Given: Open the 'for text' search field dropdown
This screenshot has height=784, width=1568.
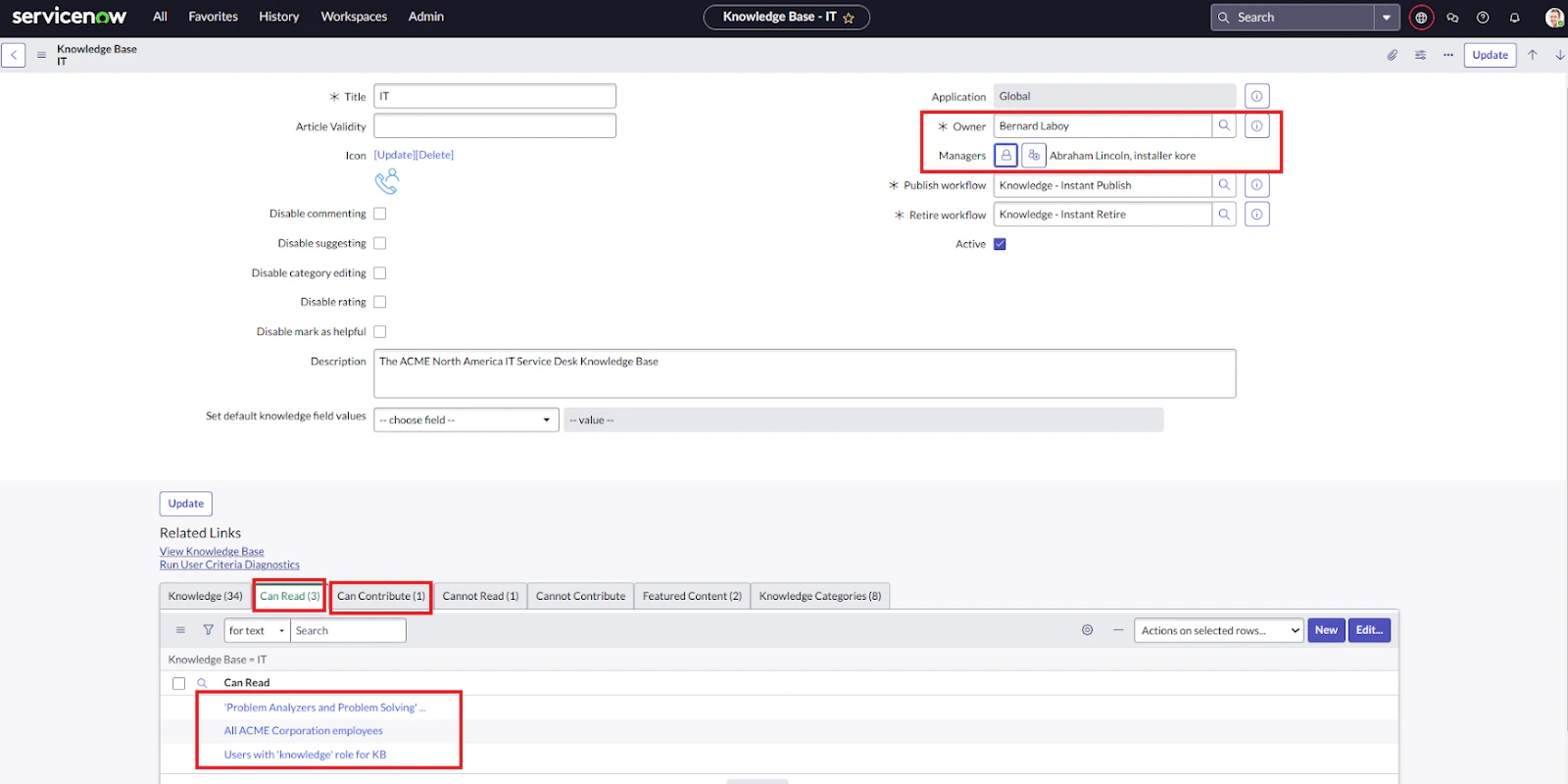Looking at the screenshot, I should click(257, 630).
